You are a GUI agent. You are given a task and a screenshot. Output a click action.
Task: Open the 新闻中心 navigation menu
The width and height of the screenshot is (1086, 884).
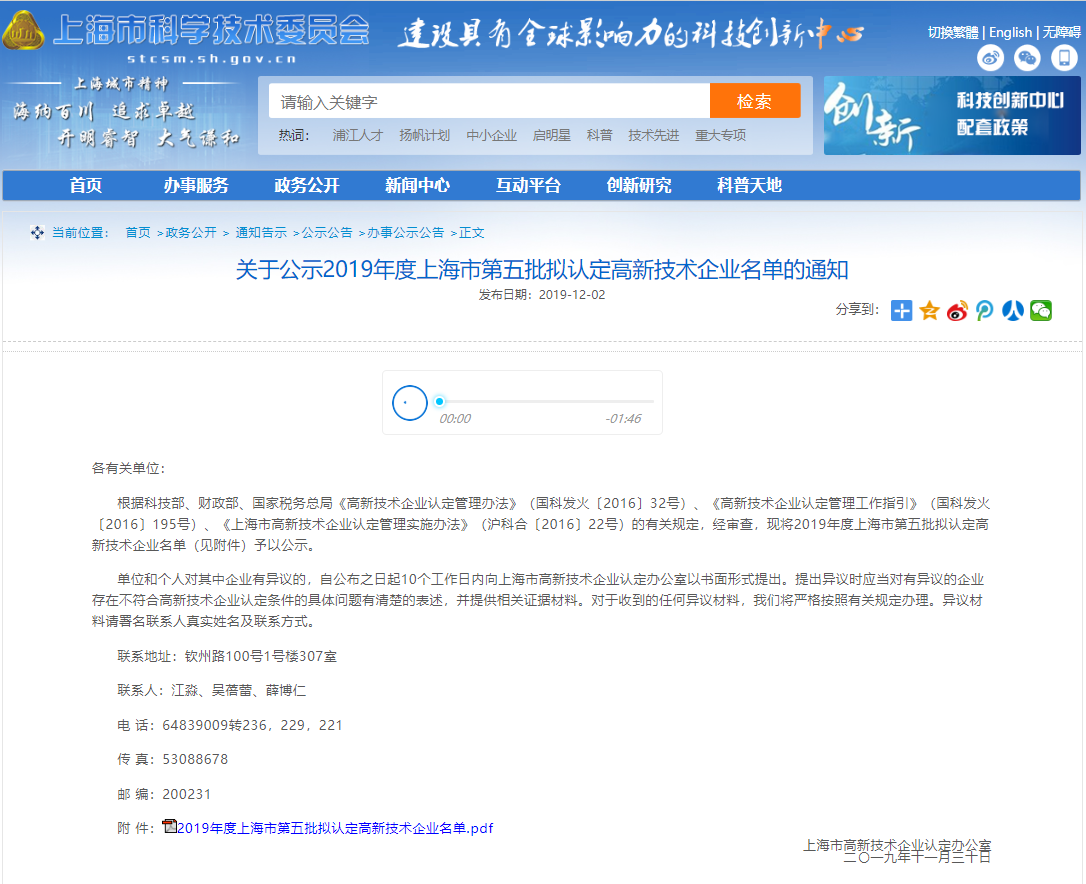coord(417,185)
